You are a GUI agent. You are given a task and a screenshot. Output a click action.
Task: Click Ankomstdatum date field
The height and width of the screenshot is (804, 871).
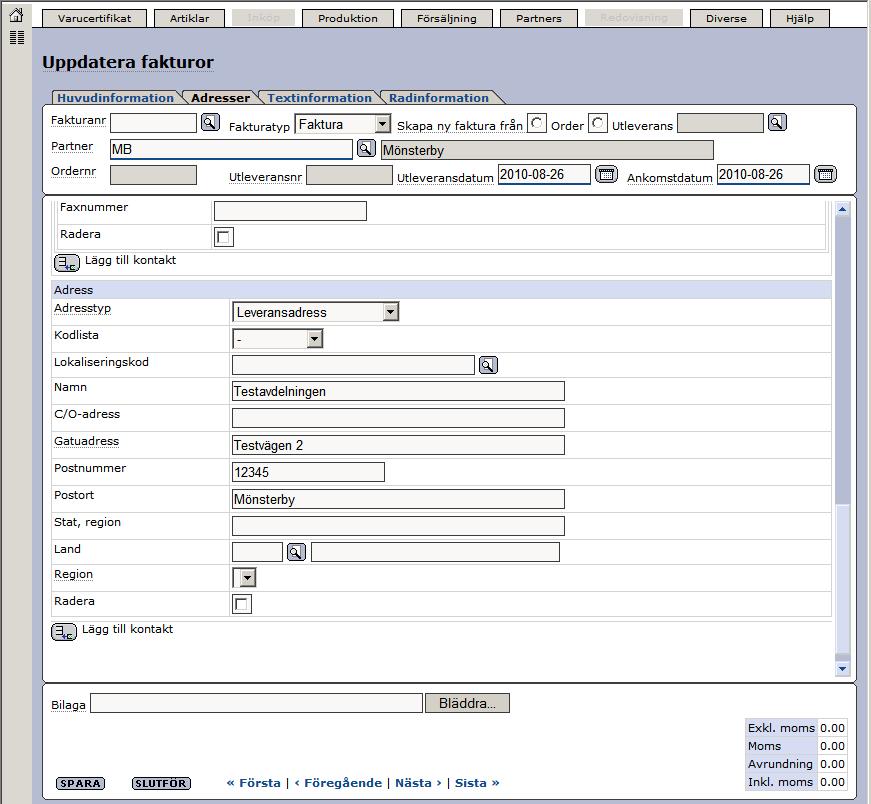763,174
